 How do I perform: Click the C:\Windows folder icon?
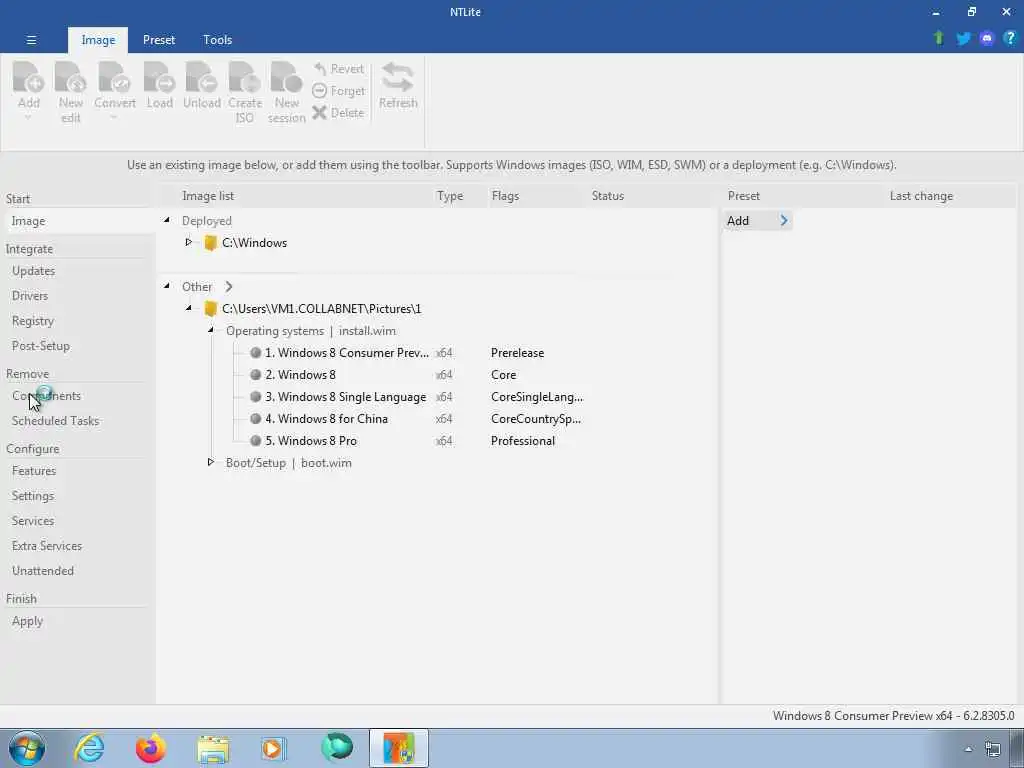pyautogui.click(x=210, y=243)
